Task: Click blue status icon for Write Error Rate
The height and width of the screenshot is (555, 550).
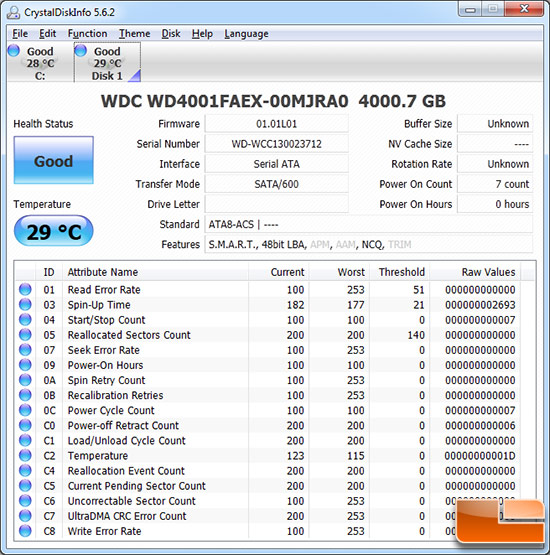Action: click(25, 531)
